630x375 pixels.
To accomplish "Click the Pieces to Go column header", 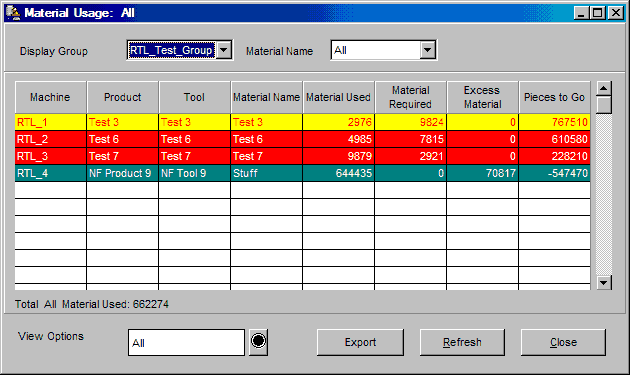I will pos(554,97).
